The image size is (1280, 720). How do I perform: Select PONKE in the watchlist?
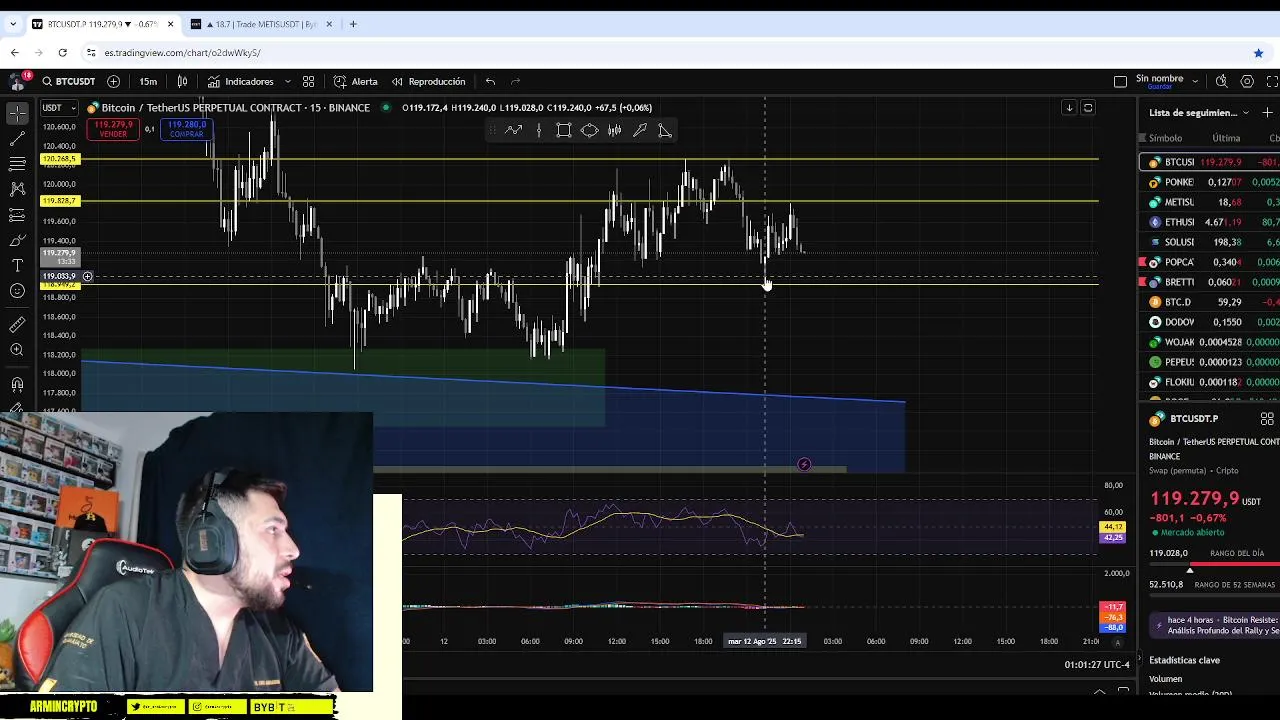(x=1210, y=182)
